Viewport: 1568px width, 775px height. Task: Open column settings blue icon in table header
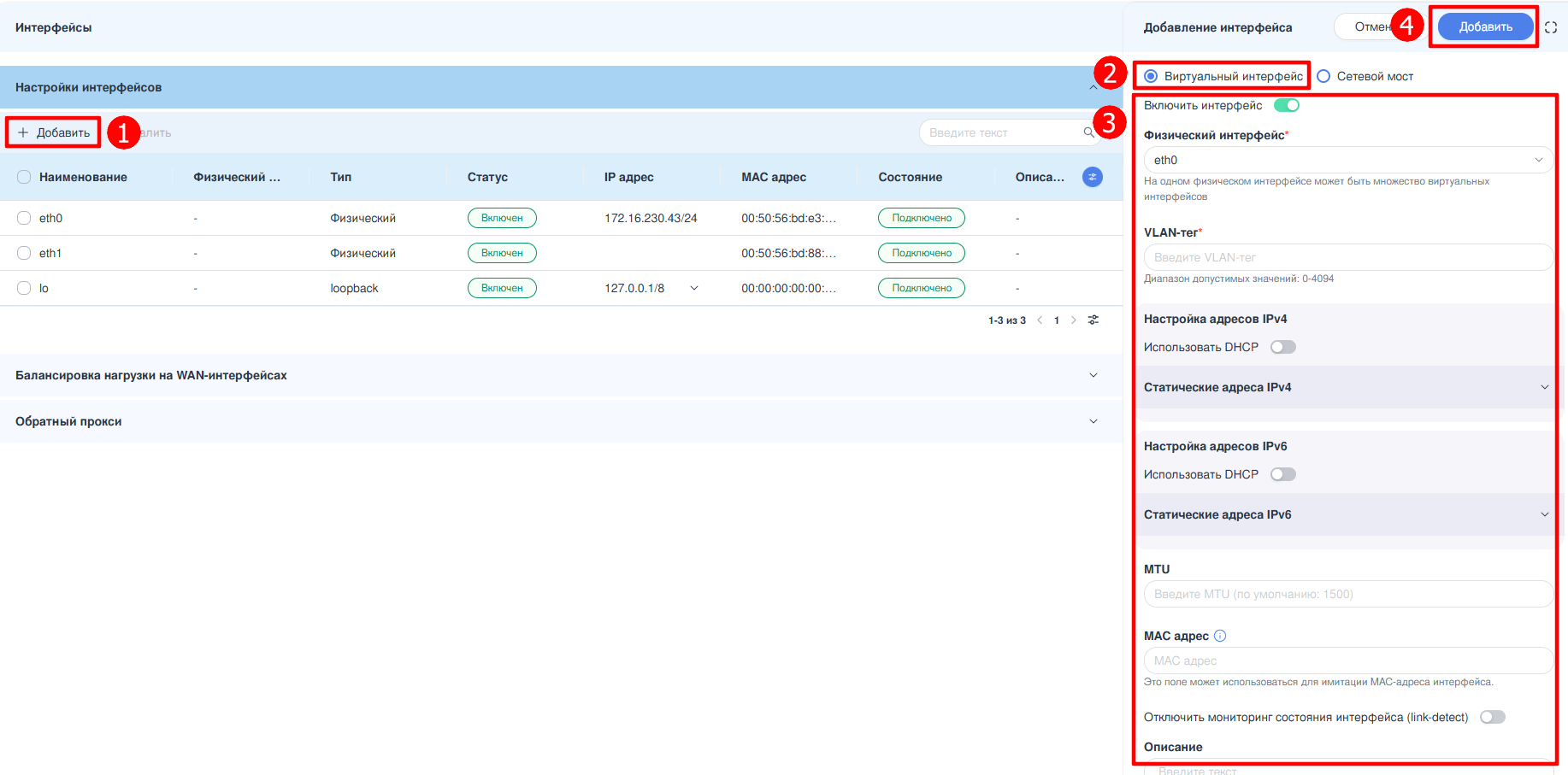tap(1092, 177)
